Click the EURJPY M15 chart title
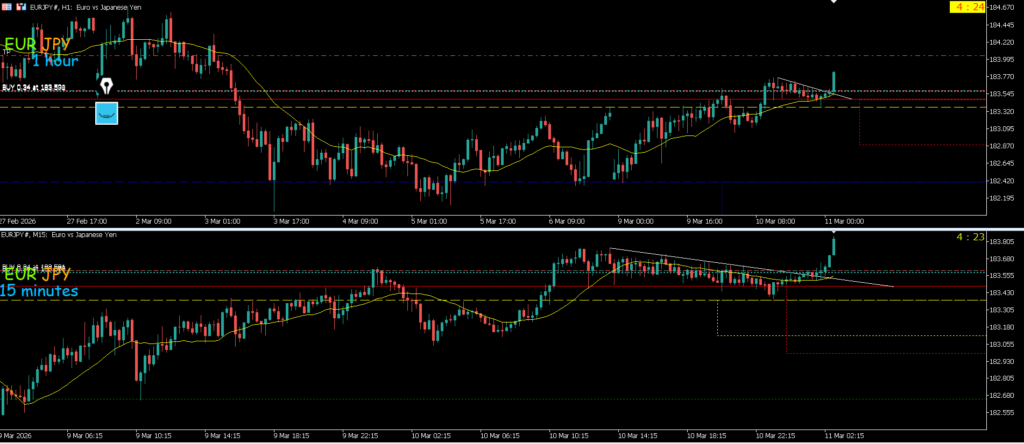The width and height of the screenshot is (1024, 444). point(59,234)
